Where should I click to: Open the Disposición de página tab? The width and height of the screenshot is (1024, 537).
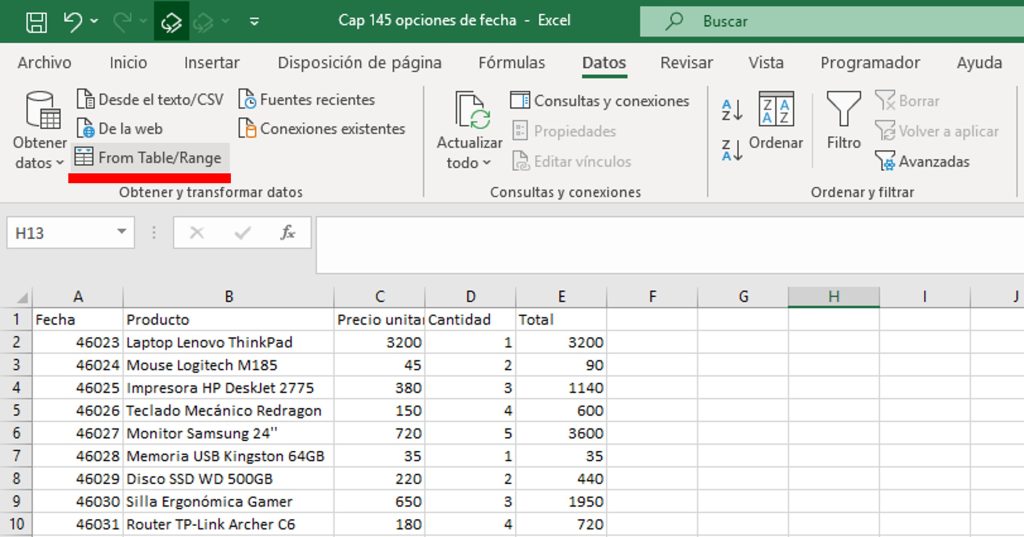359,63
